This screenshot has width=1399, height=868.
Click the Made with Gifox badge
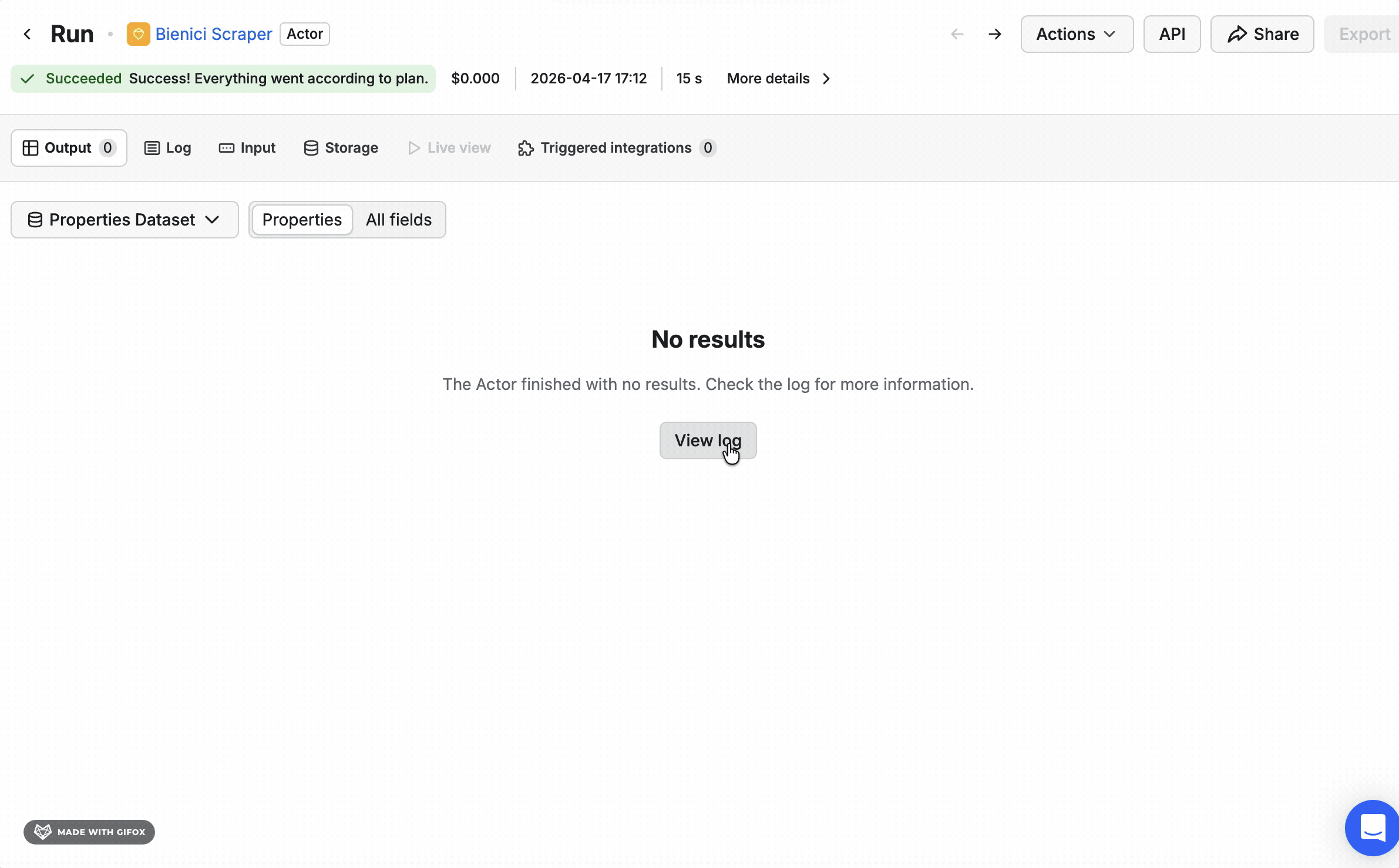[89, 832]
